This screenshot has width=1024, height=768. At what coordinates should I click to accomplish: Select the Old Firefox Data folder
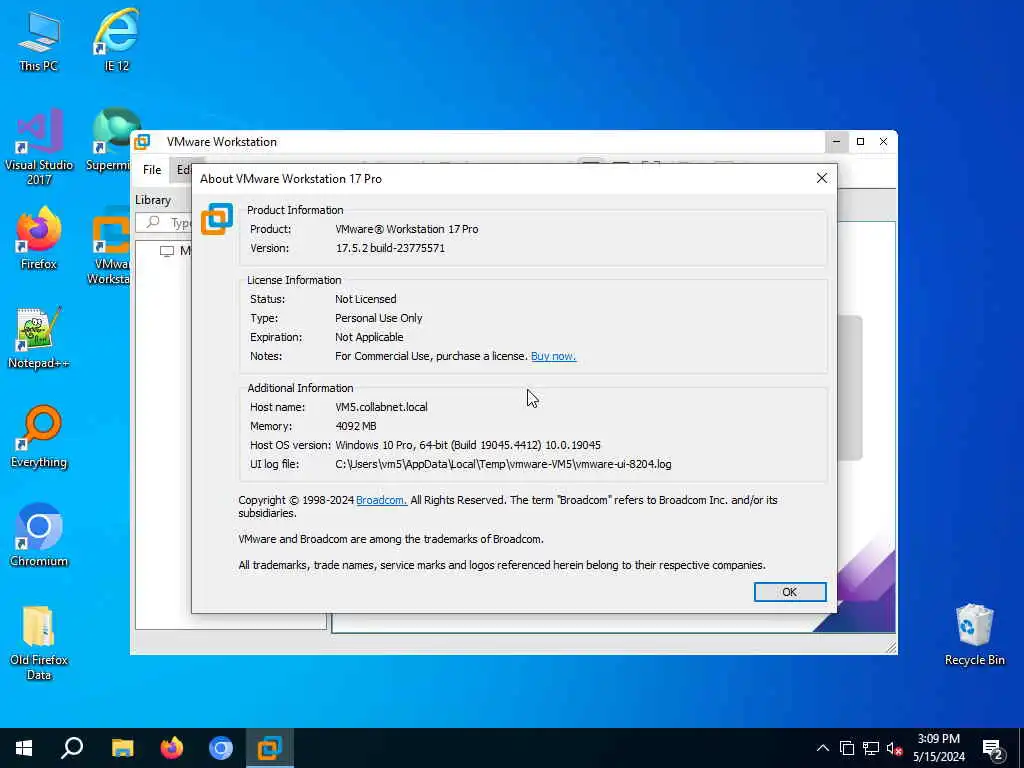(39, 643)
